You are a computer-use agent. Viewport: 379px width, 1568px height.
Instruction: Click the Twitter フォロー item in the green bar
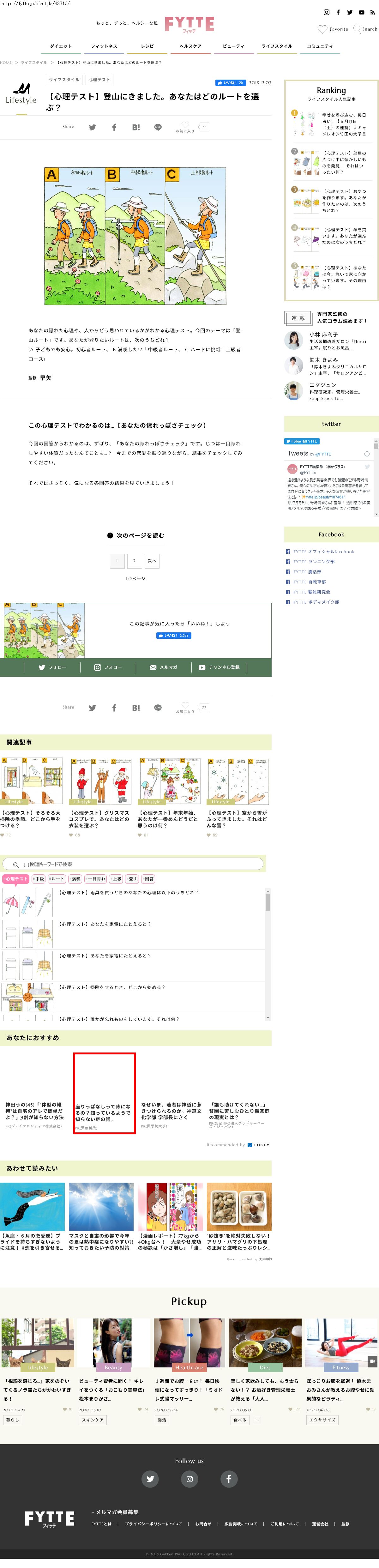(x=52, y=667)
